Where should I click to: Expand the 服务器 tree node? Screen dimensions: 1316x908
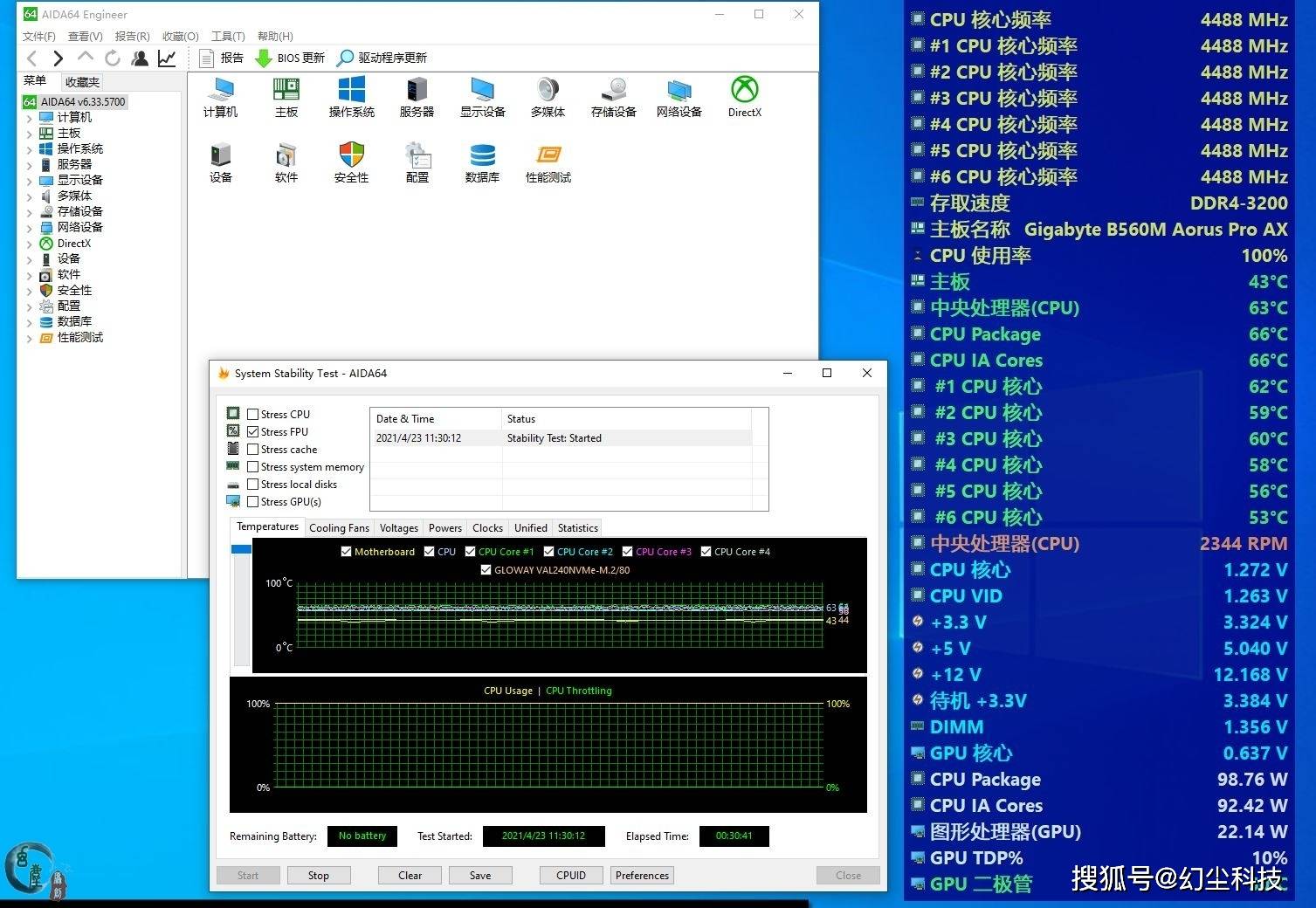coord(30,165)
